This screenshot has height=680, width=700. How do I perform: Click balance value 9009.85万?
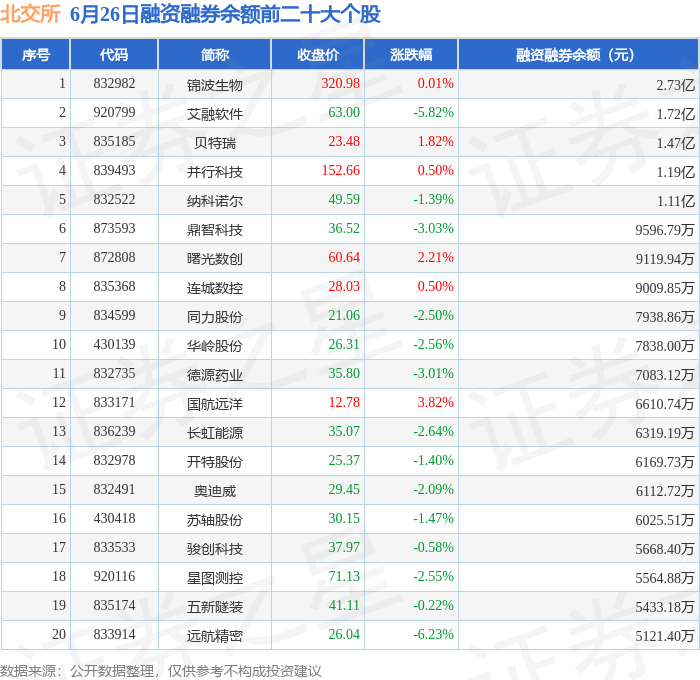click(665, 288)
